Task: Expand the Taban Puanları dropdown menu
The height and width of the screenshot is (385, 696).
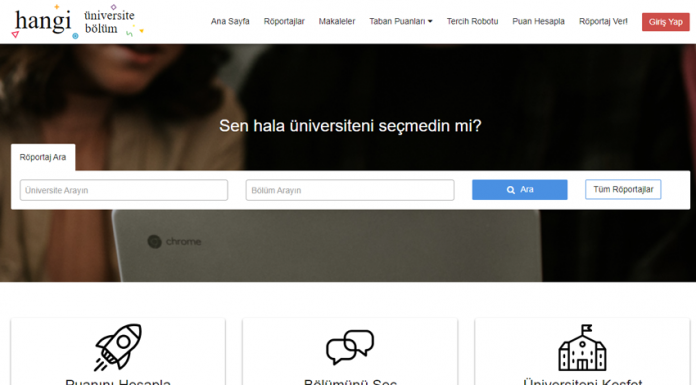Action: click(401, 21)
